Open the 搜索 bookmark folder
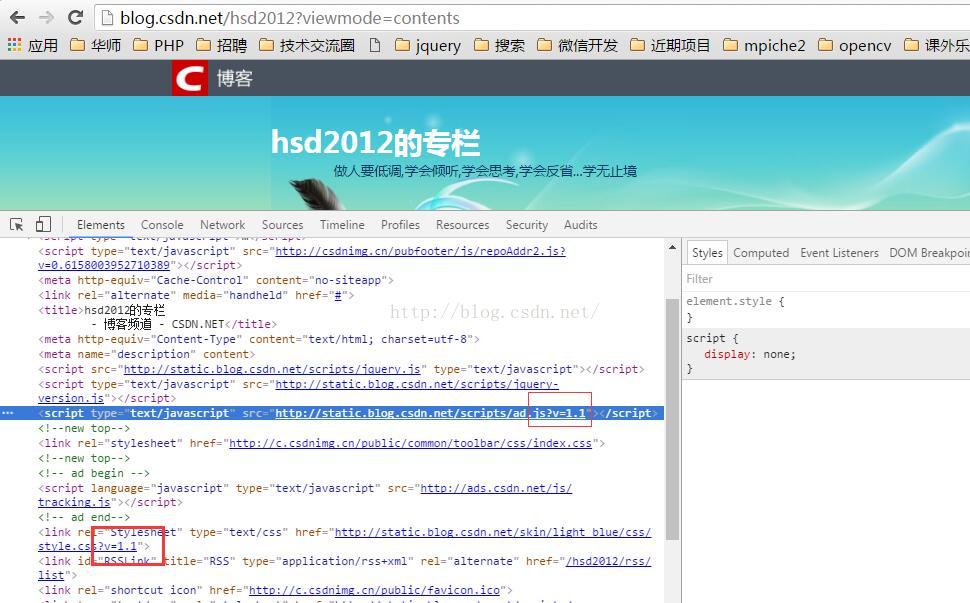Viewport: 970px width, 603px height. (499, 45)
